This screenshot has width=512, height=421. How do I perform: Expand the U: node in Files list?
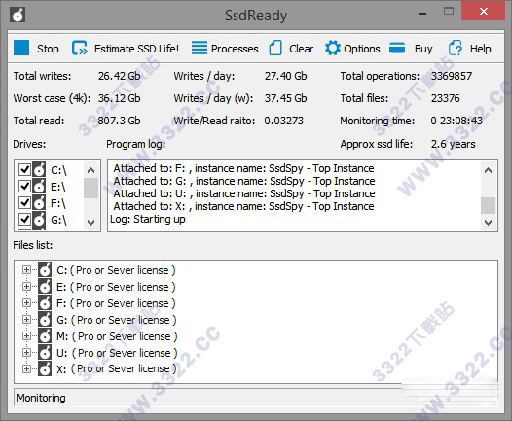26,352
